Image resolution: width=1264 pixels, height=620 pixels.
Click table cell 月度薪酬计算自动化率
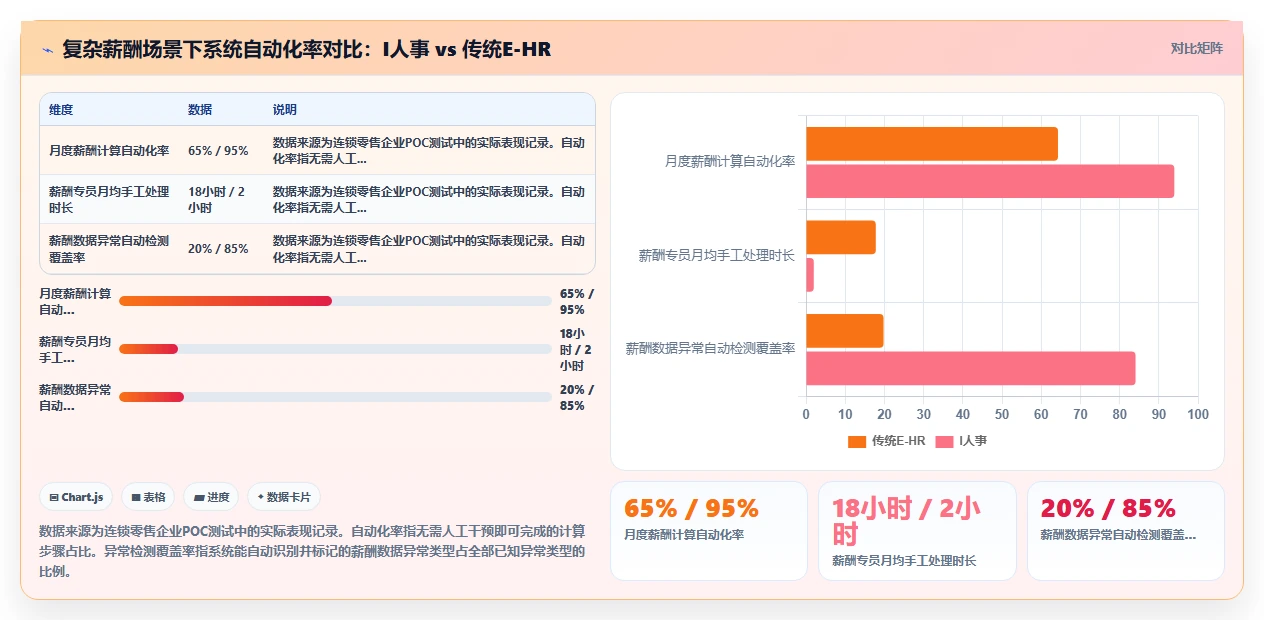coord(109,151)
